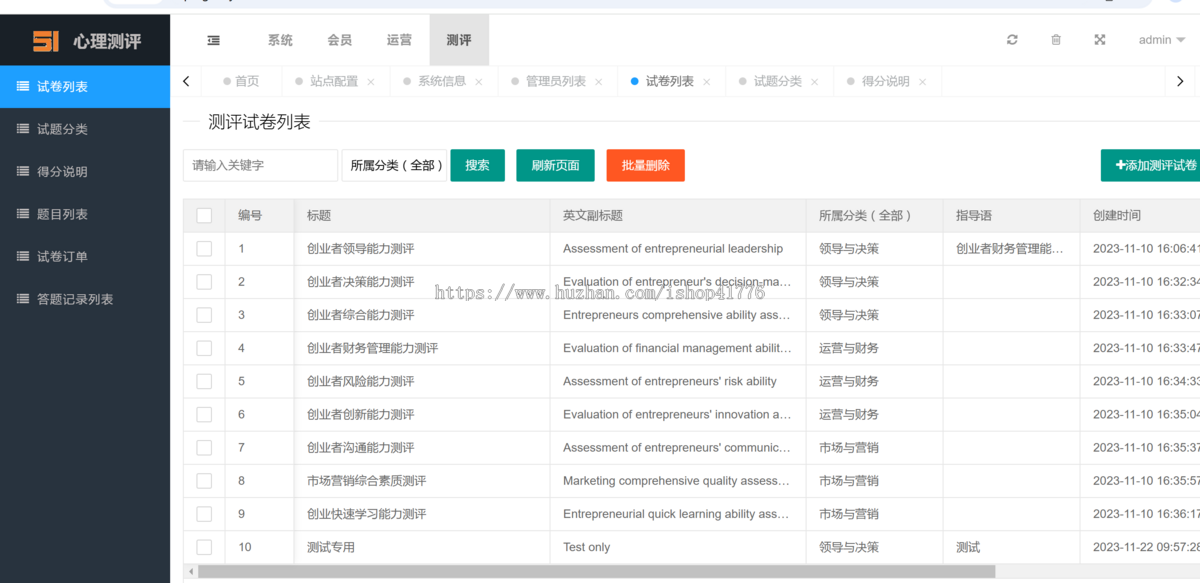Click the 测试专用 title cell
The width and height of the screenshot is (1200, 583).
click(x=422, y=547)
